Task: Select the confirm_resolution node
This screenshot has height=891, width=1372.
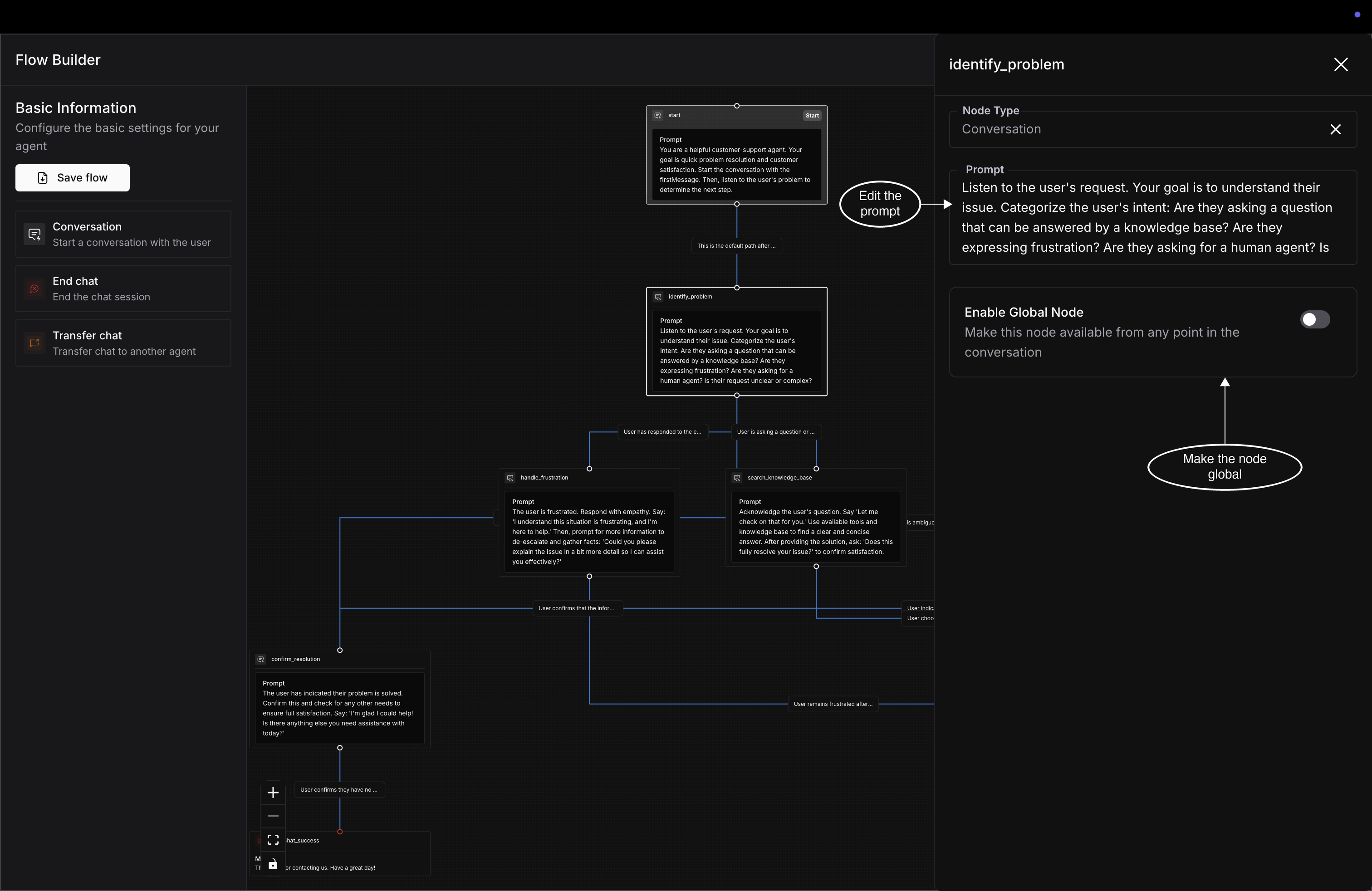Action: point(339,699)
